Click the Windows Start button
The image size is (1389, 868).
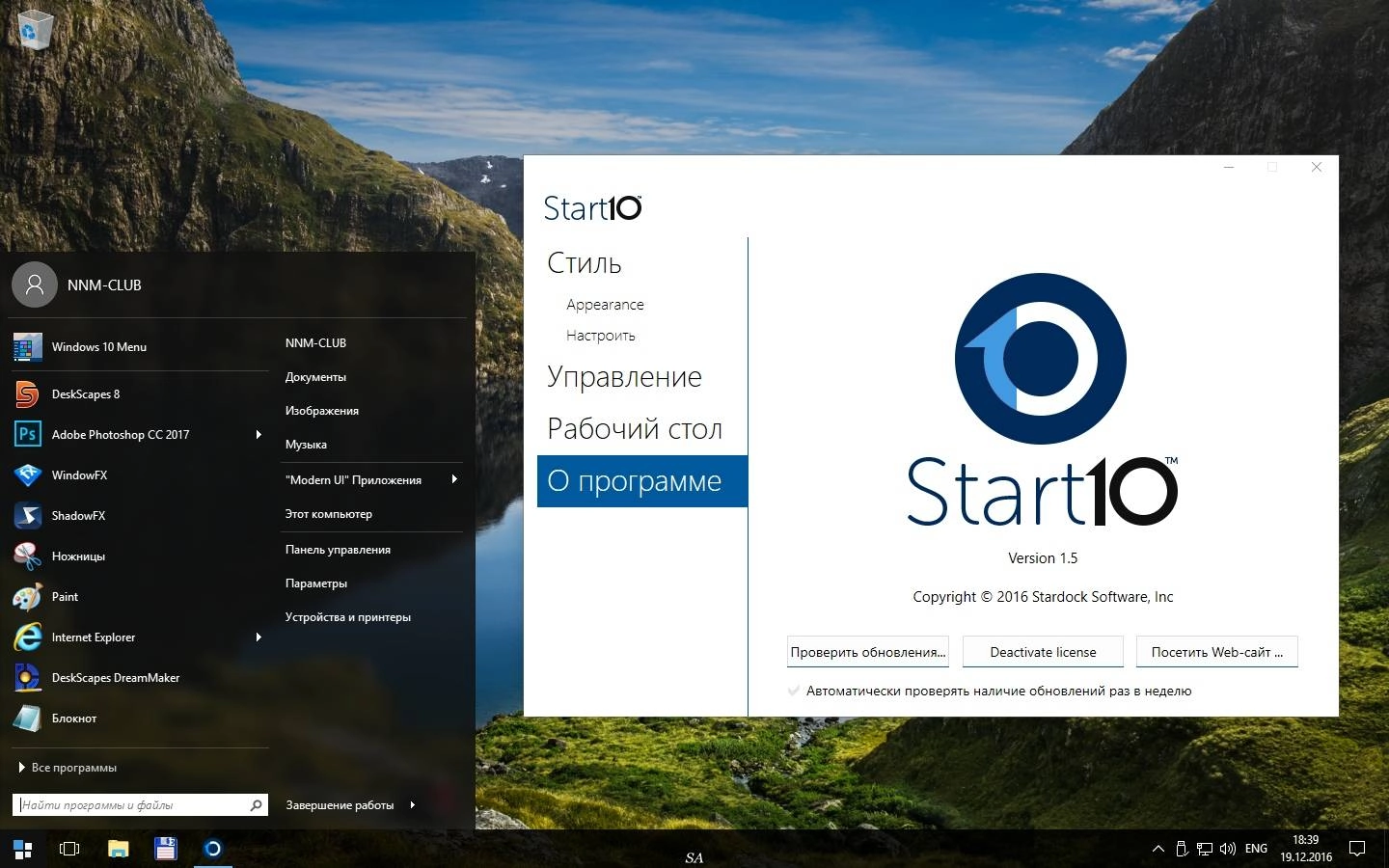coord(23,849)
